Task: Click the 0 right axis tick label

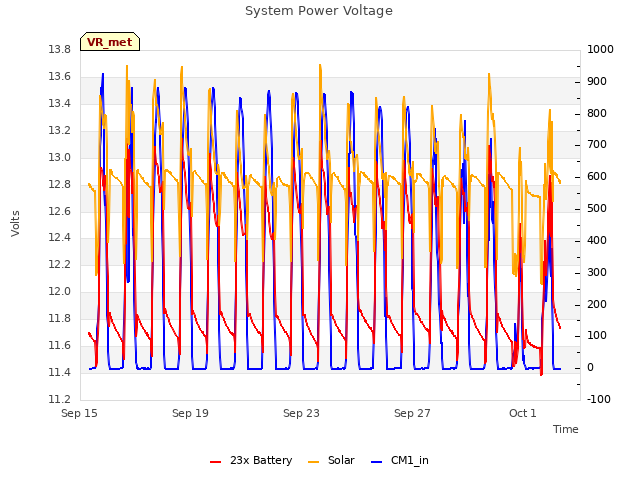Action: coord(590,368)
